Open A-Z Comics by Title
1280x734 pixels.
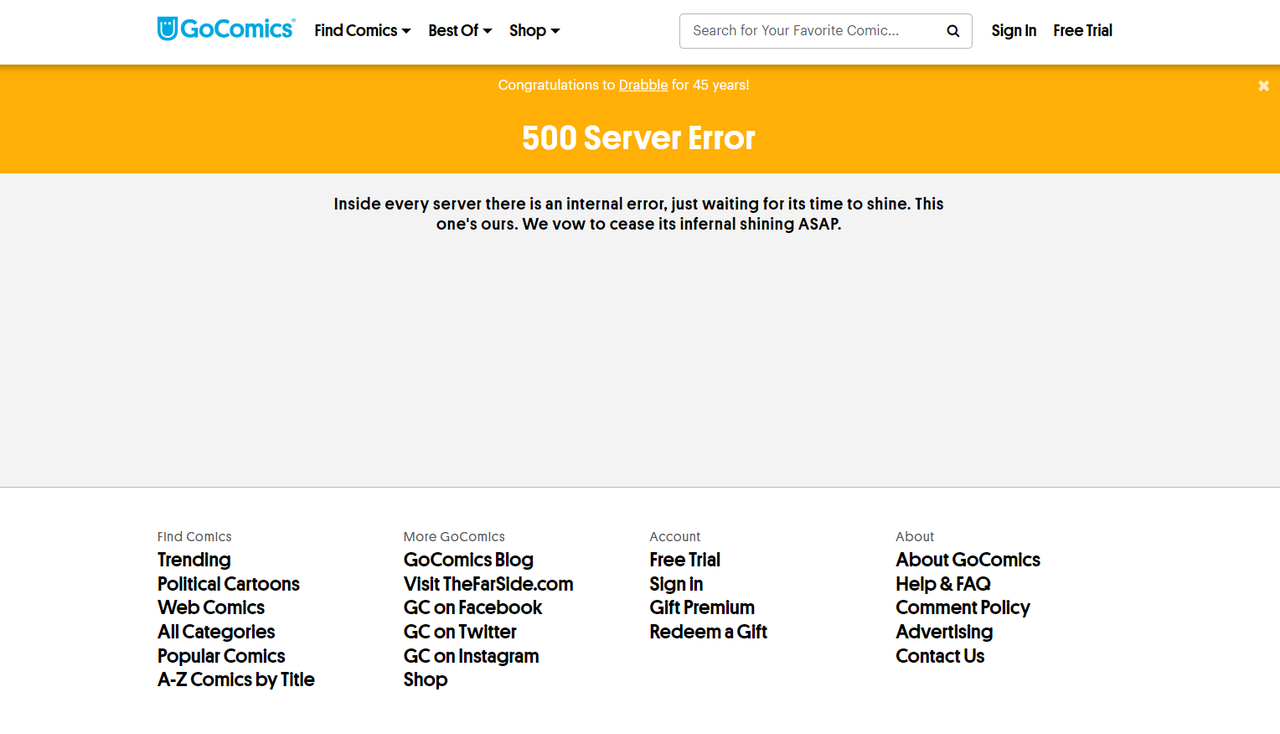pos(236,680)
